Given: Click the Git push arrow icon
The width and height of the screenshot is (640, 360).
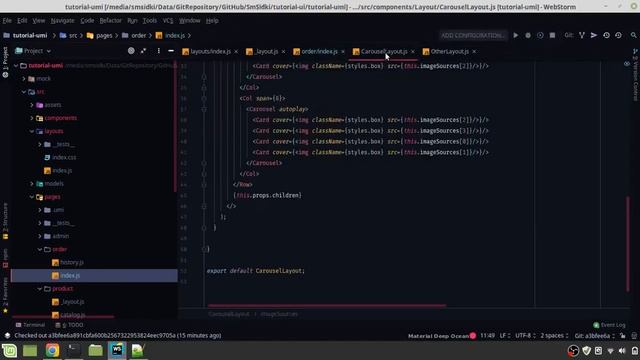Looking at the screenshot, I should [594, 36].
